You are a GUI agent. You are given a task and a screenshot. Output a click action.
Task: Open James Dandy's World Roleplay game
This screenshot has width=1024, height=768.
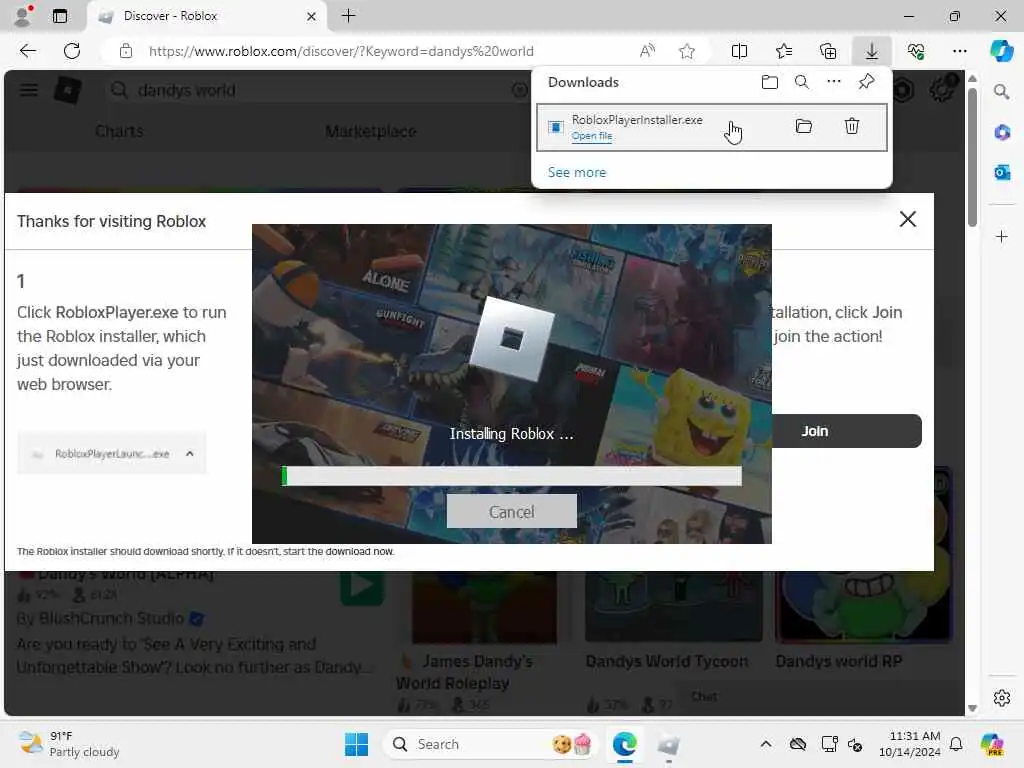465,672
